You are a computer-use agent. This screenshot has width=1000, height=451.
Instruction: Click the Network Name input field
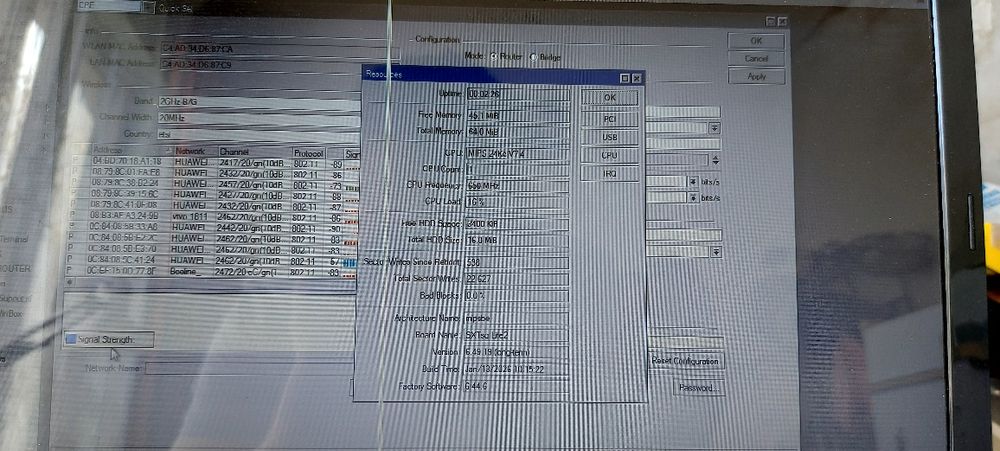pyautogui.click(x=249, y=368)
